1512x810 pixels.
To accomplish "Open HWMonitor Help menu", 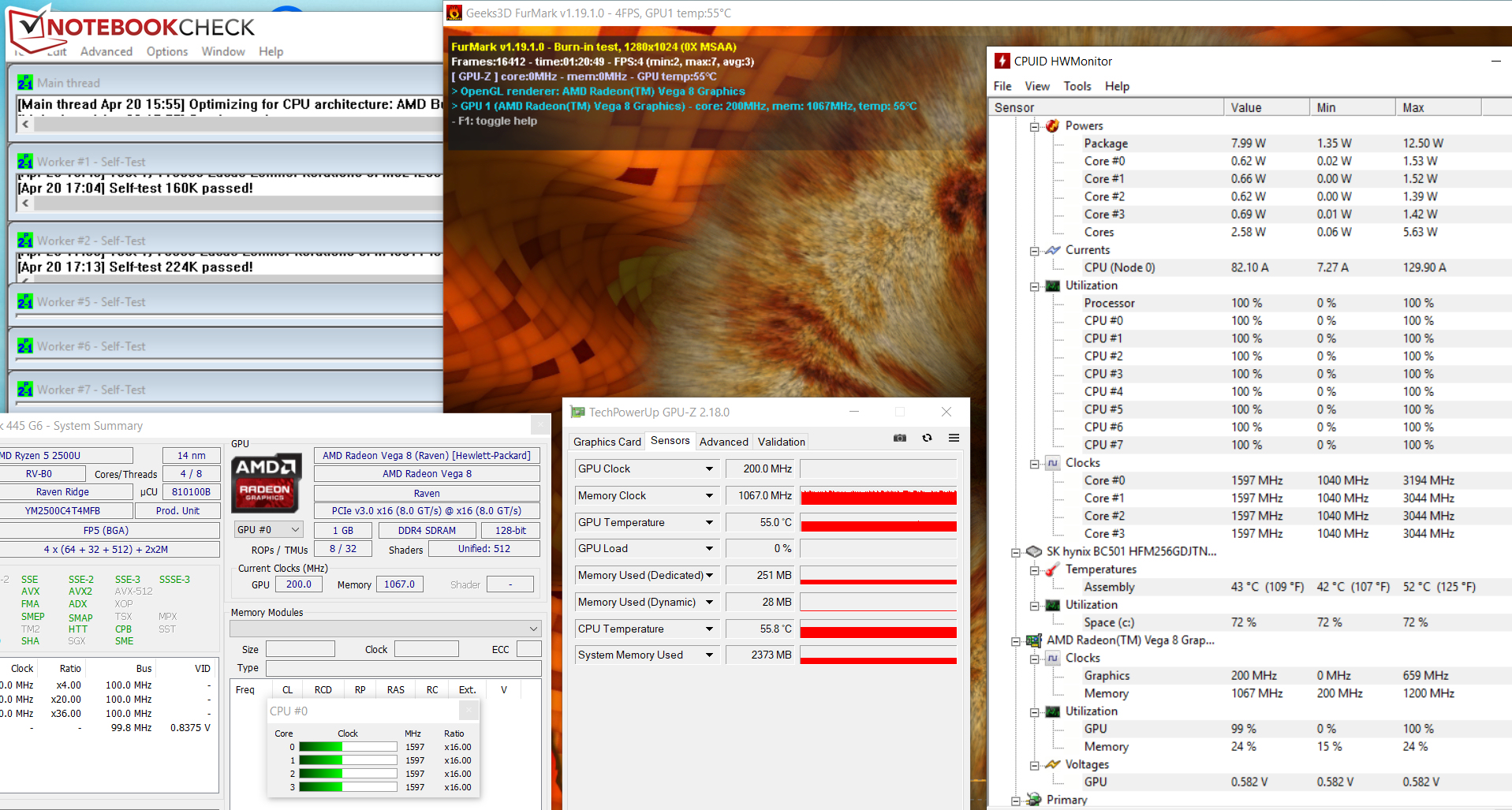I will [1117, 86].
